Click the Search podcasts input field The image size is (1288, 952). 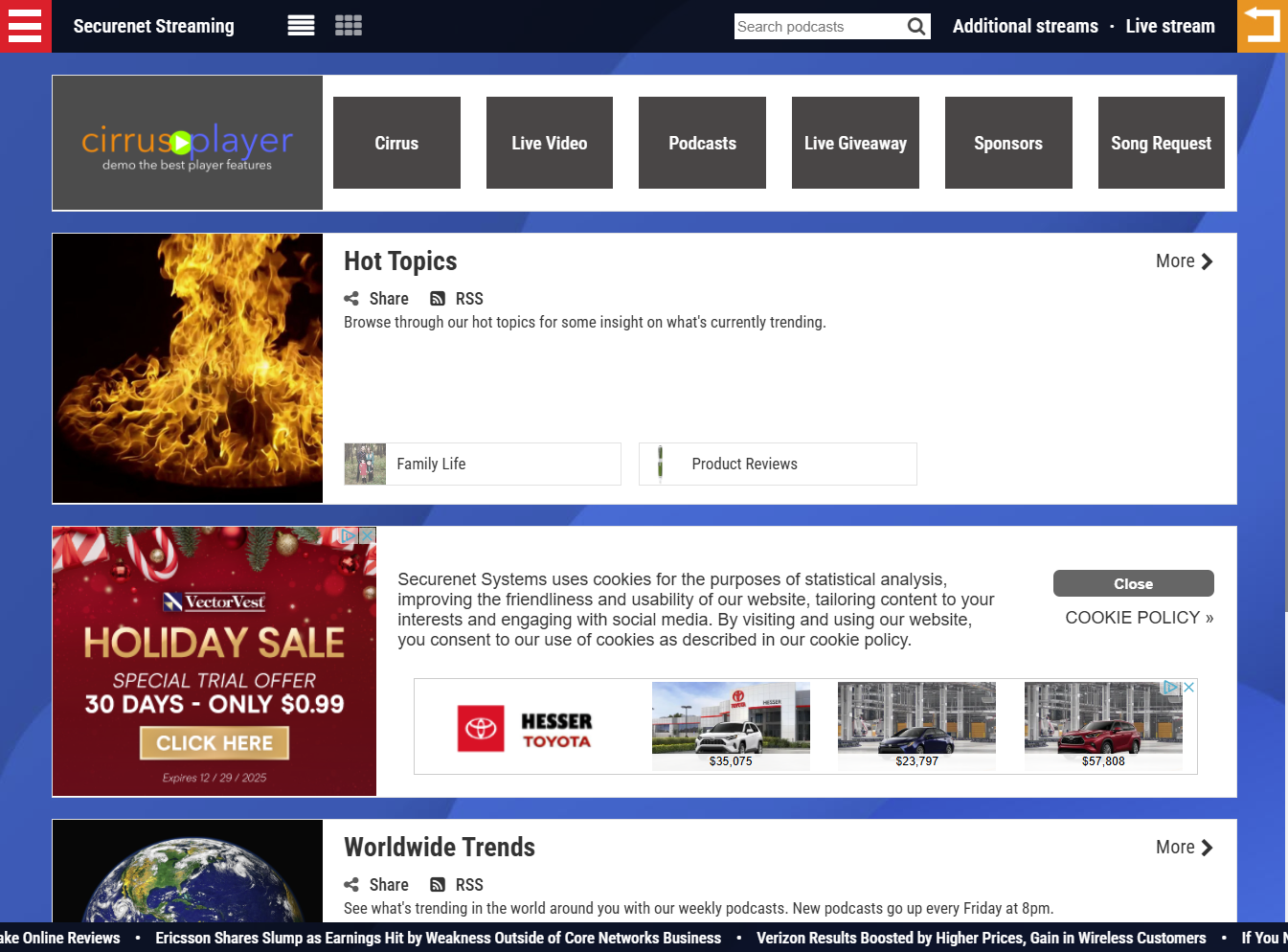819,27
